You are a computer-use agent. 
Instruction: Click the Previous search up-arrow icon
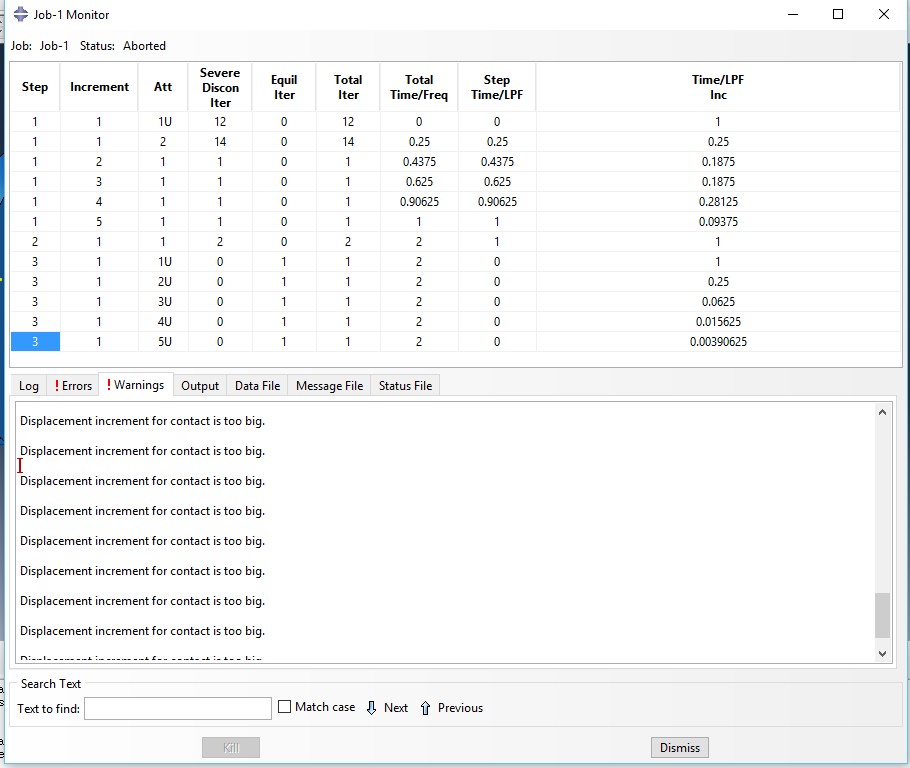tap(425, 708)
